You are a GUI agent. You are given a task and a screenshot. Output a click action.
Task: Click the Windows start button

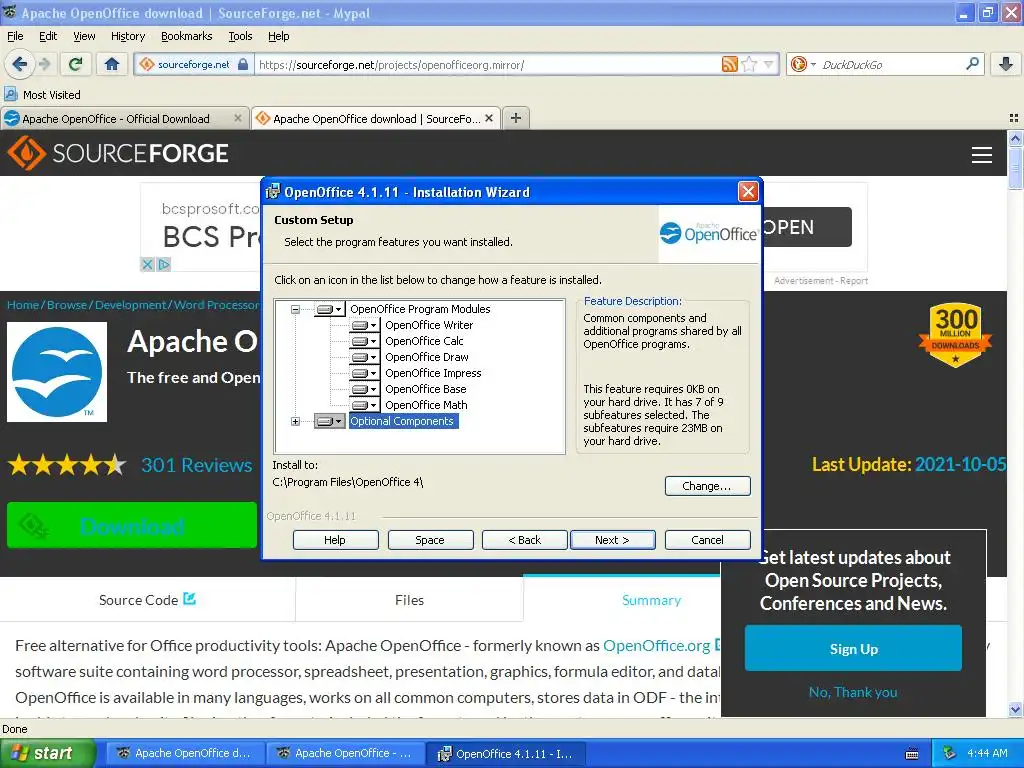coord(47,753)
